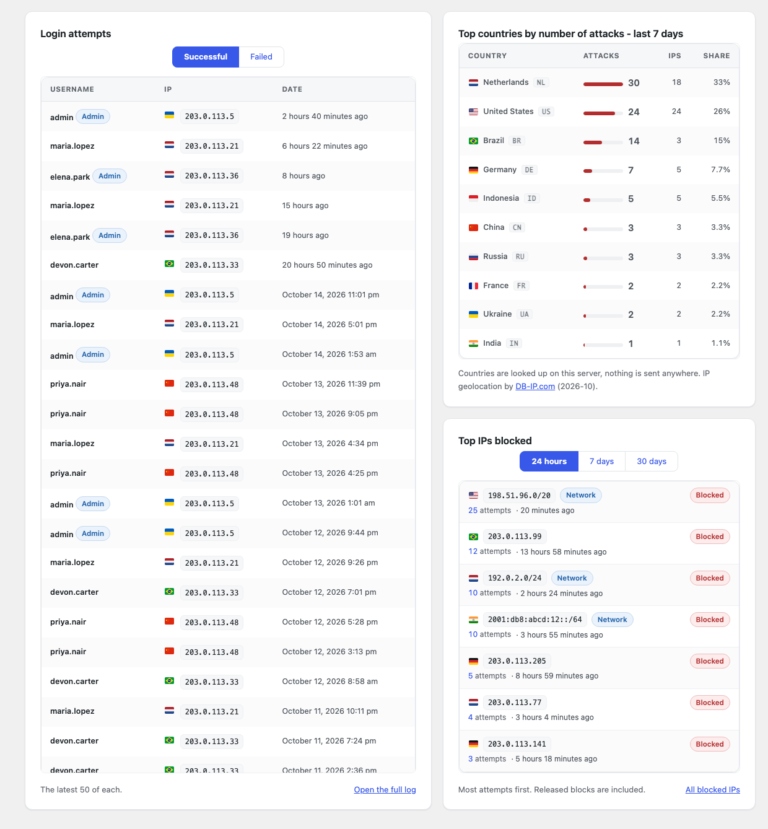Click username in October 13, 2026 9:05 pm row
The width and height of the screenshot is (768, 829).
[x=68, y=414]
